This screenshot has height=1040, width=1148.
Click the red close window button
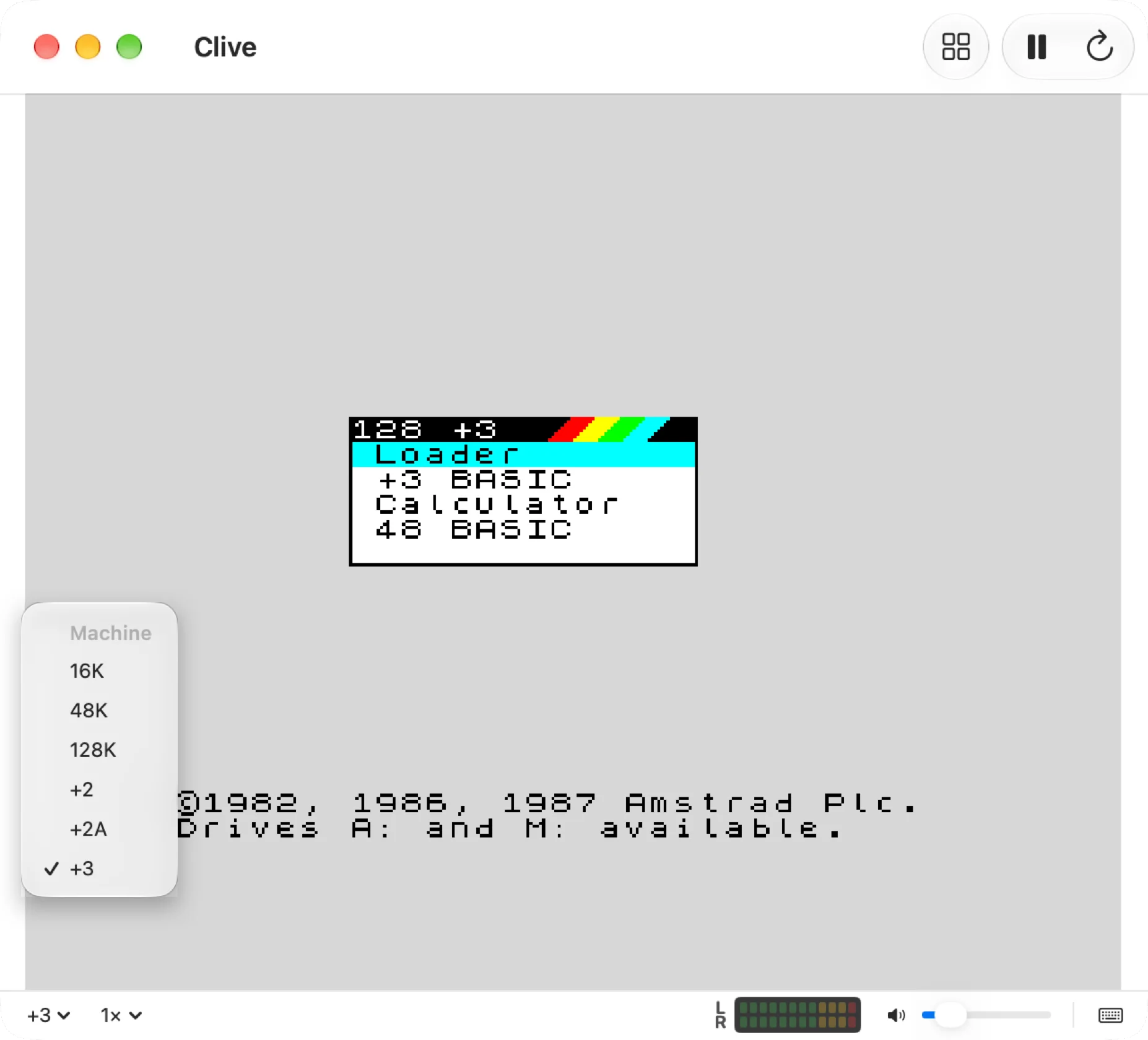click(46, 47)
